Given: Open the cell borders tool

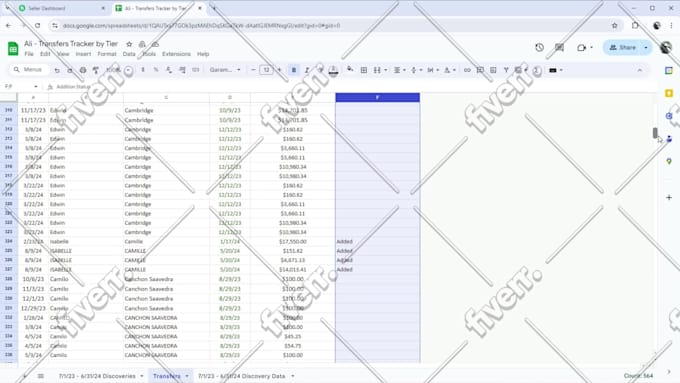Looking at the screenshot, I should tap(364, 70).
